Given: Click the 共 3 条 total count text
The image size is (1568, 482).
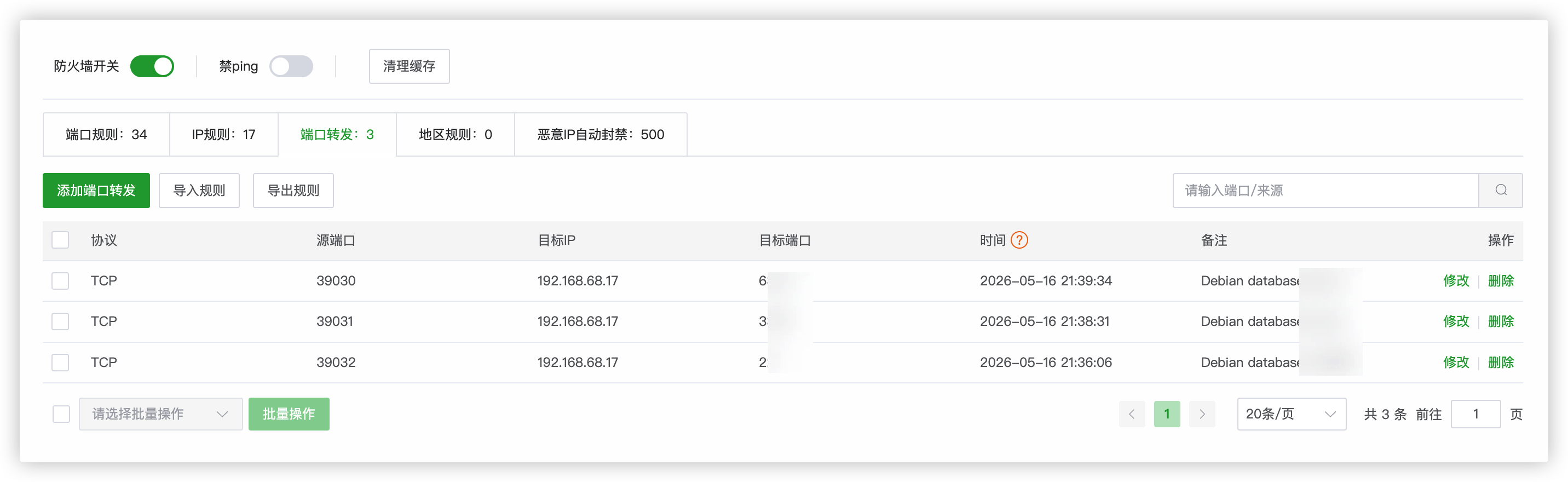Looking at the screenshot, I should (x=1385, y=415).
